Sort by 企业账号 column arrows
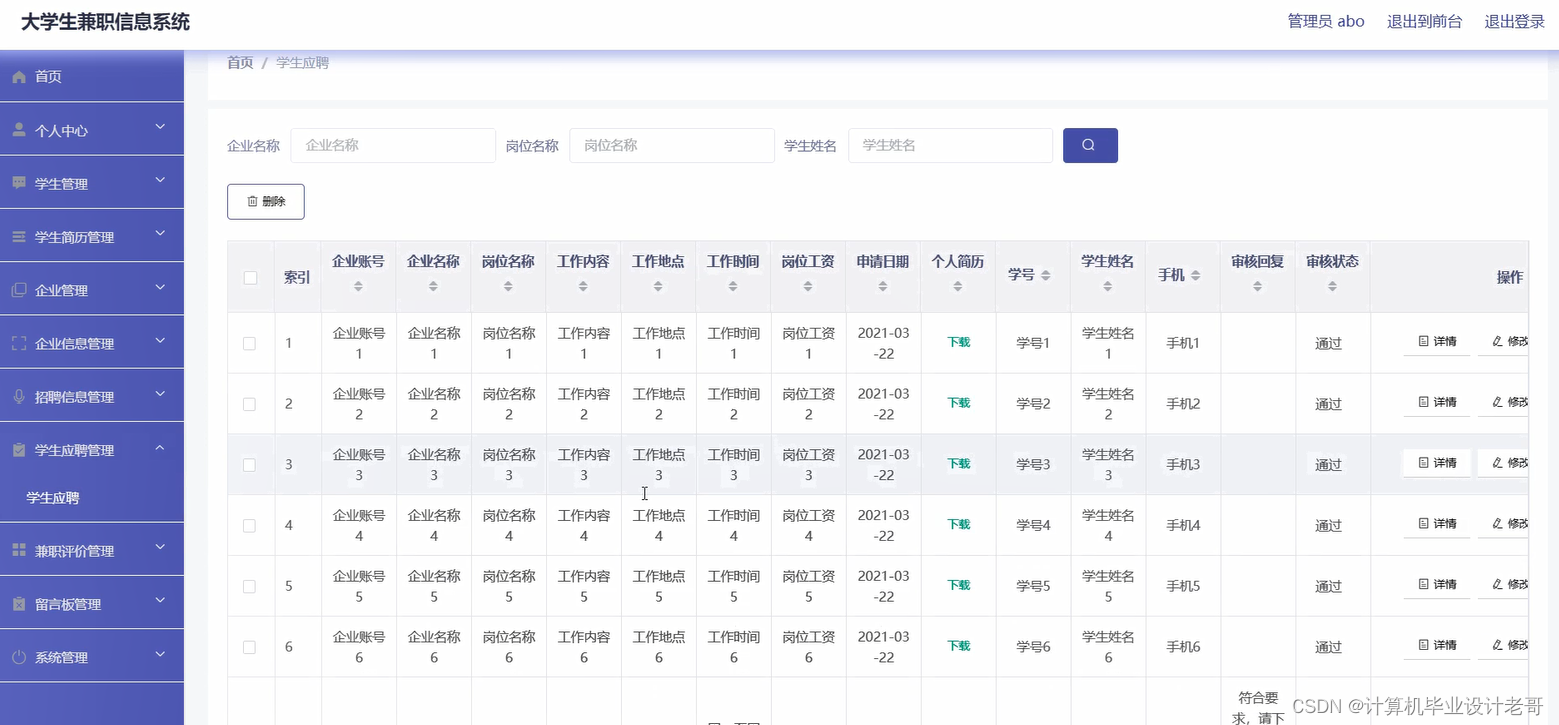1559x725 pixels. click(358, 287)
